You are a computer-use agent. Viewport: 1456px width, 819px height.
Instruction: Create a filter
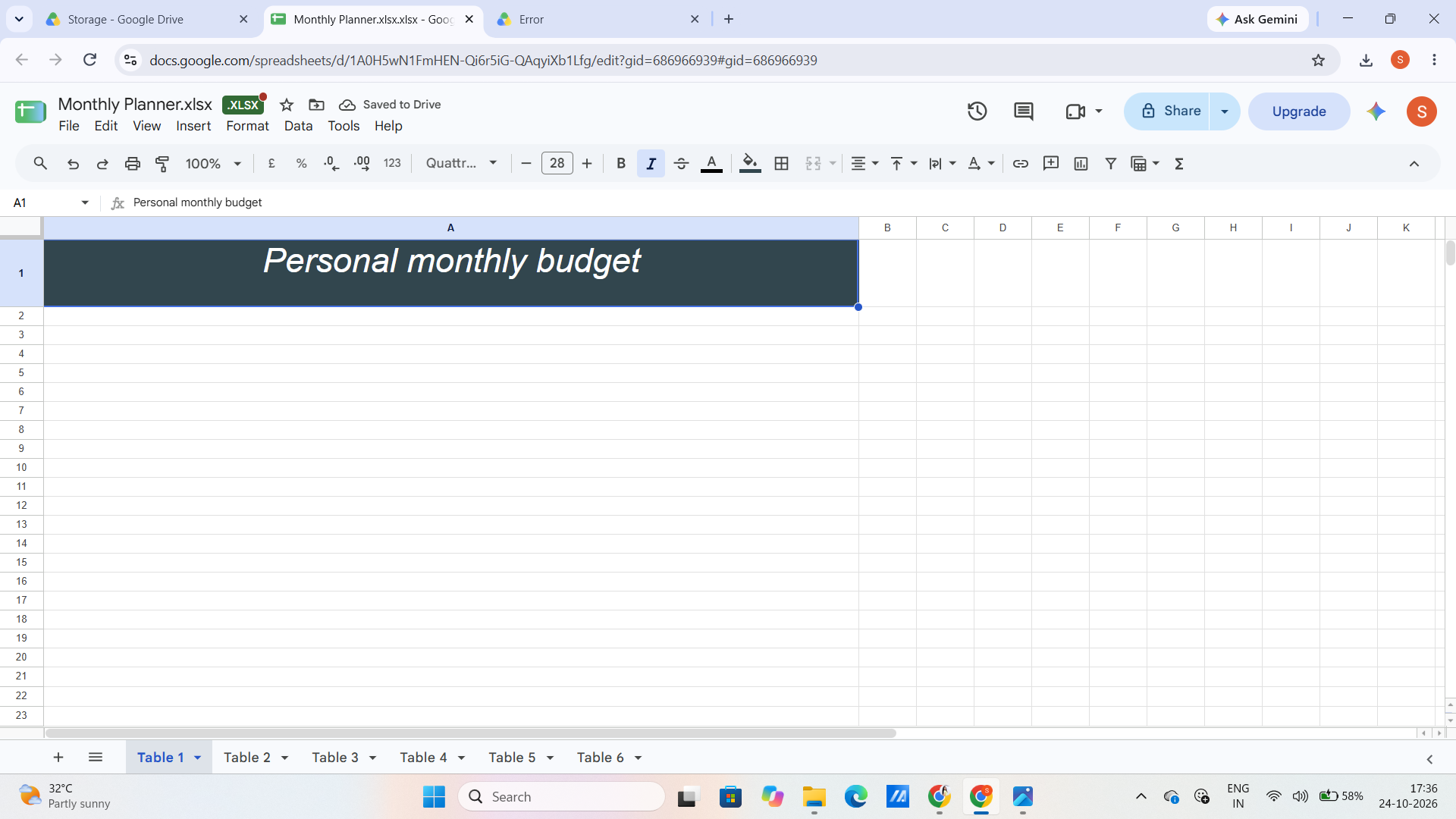click(x=1111, y=163)
